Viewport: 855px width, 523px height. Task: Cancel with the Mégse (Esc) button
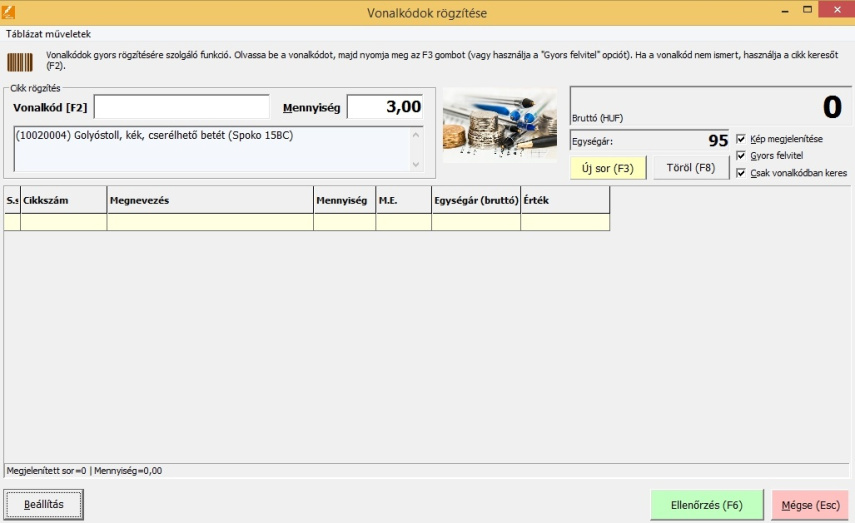click(810, 506)
